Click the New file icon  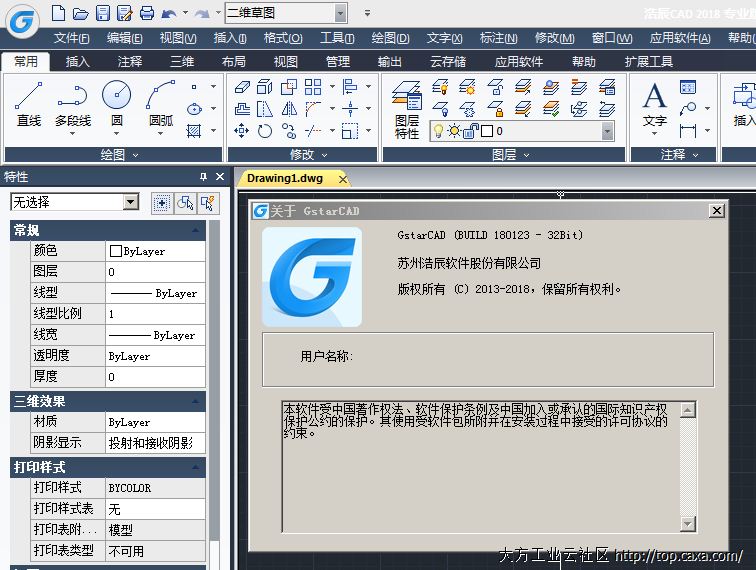click(x=58, y=13)
